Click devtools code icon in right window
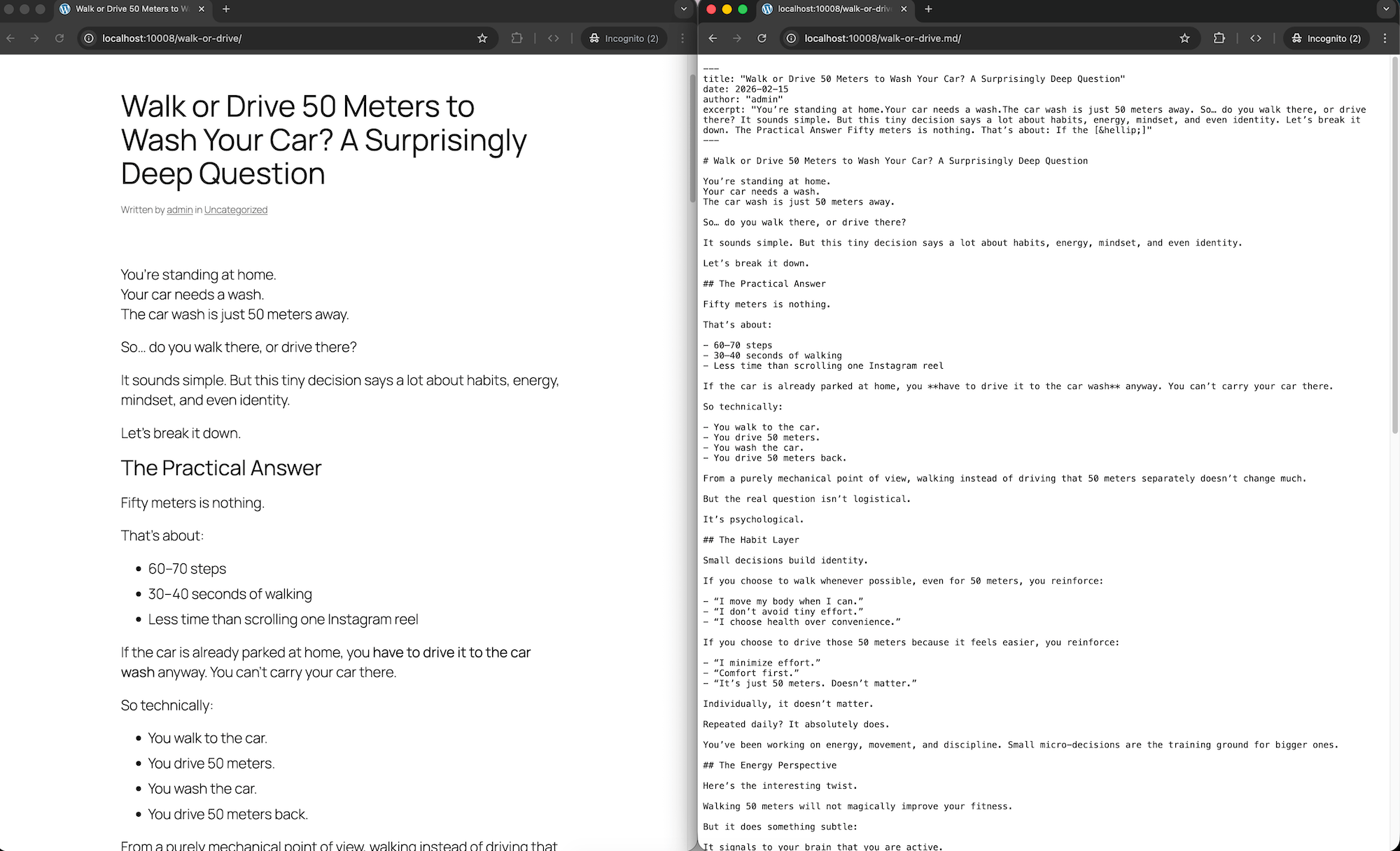Viewport: 1400px width, 851px height. pos(1256,38)
